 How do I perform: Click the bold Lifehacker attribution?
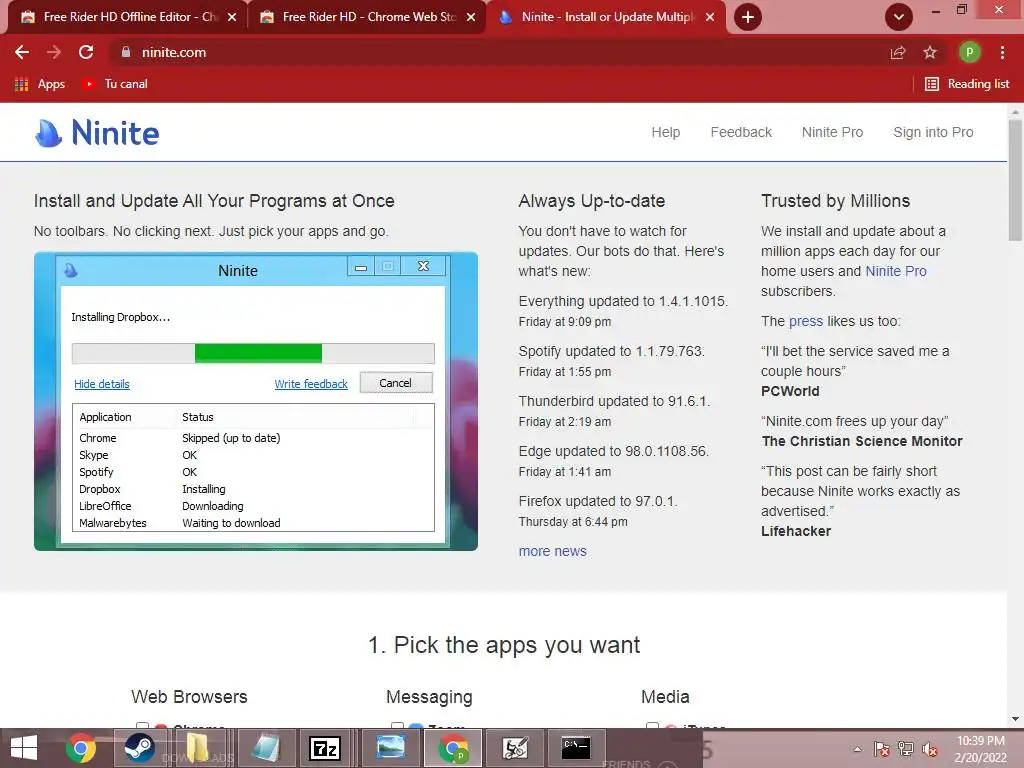click(795, 532)
